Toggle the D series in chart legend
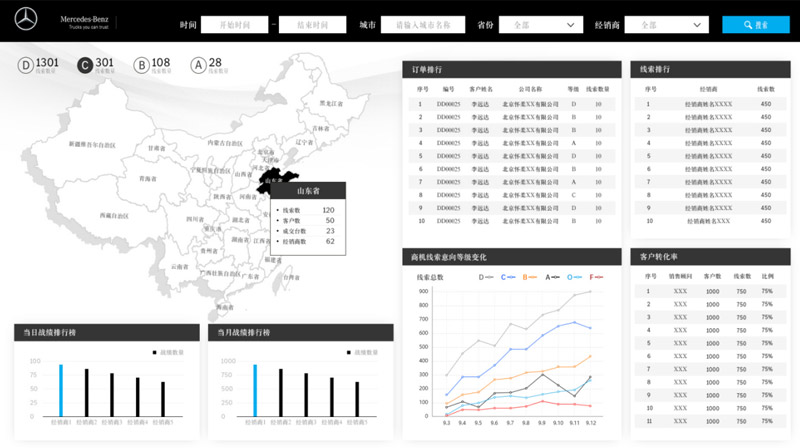This screenshot has width=800, height=448. 487,276
